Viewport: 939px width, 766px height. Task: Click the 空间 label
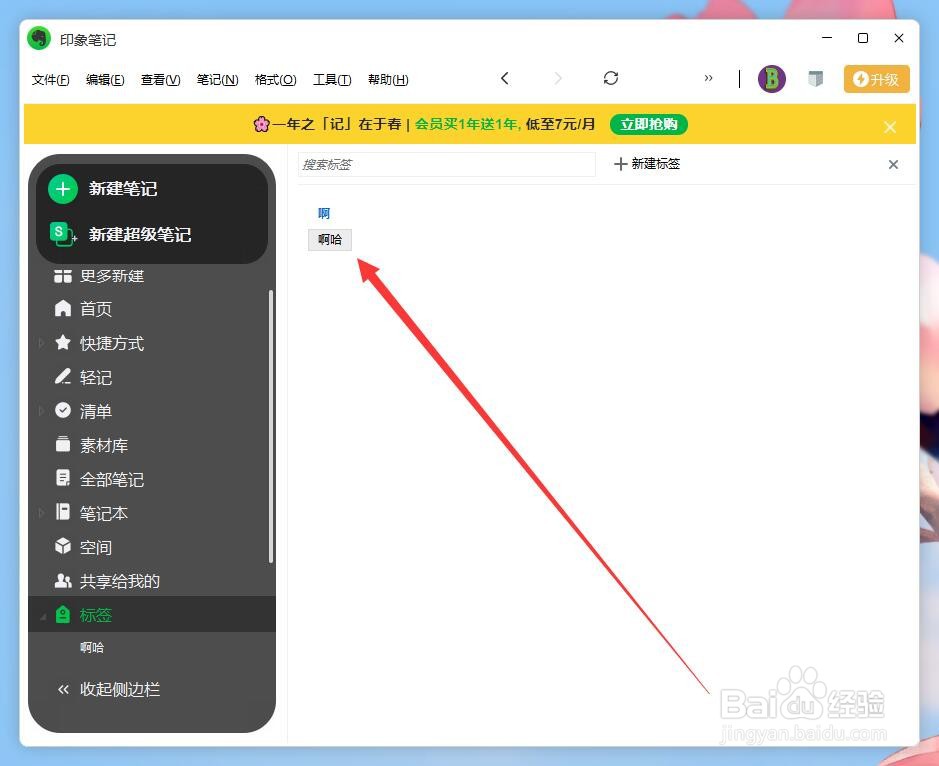point(96,547)
